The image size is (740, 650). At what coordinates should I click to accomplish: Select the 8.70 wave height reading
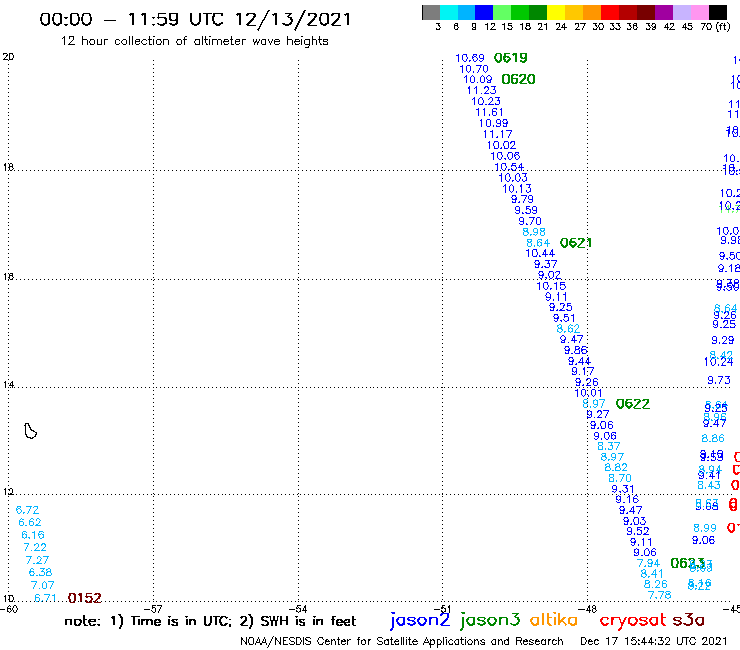pos(620,478)
